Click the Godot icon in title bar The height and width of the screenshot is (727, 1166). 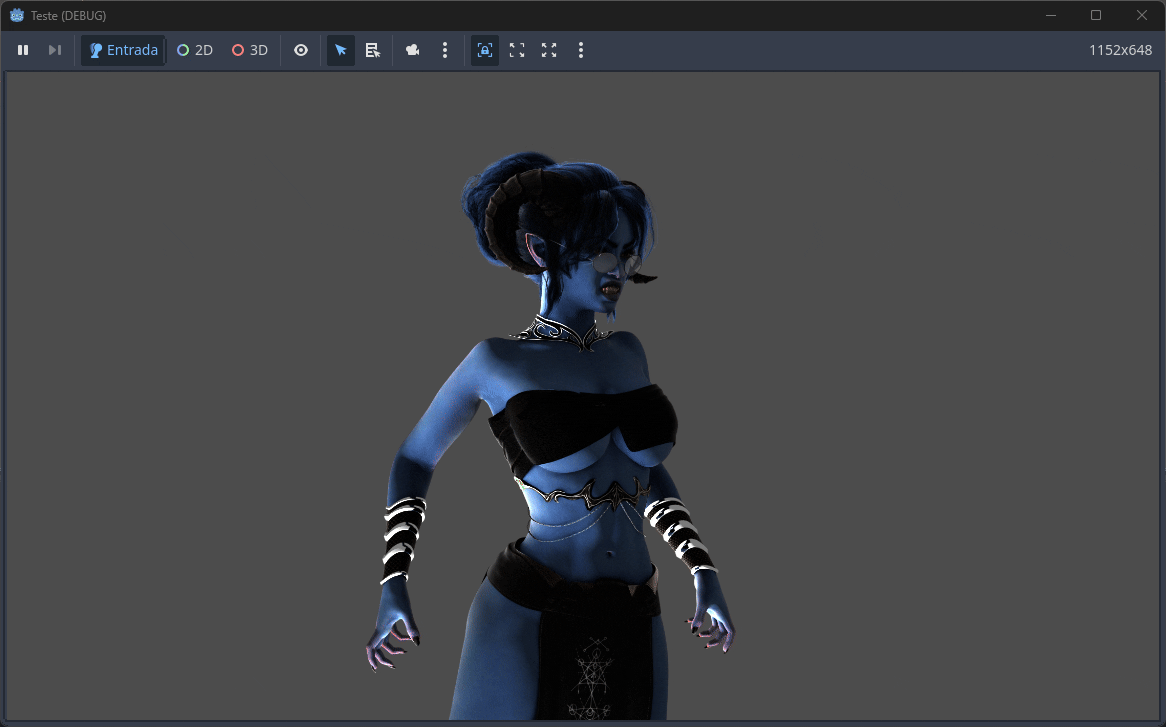click(16, 15)
